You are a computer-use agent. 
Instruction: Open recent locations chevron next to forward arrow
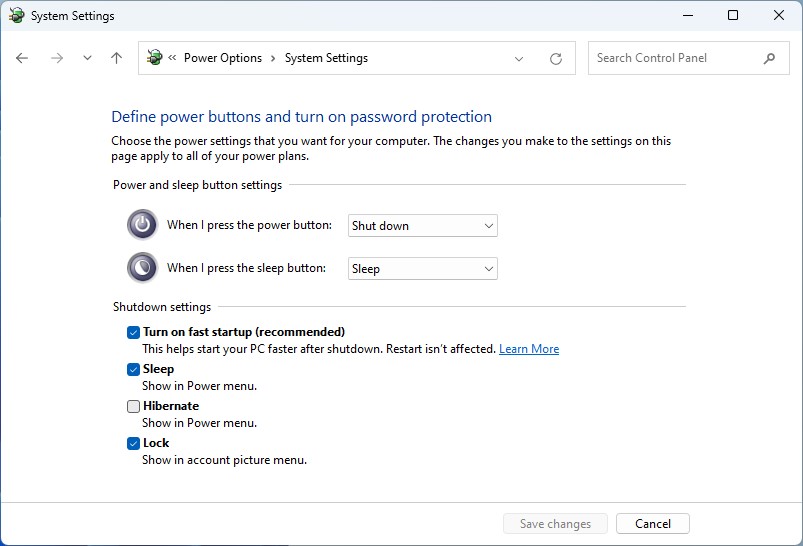pos(88,58)
